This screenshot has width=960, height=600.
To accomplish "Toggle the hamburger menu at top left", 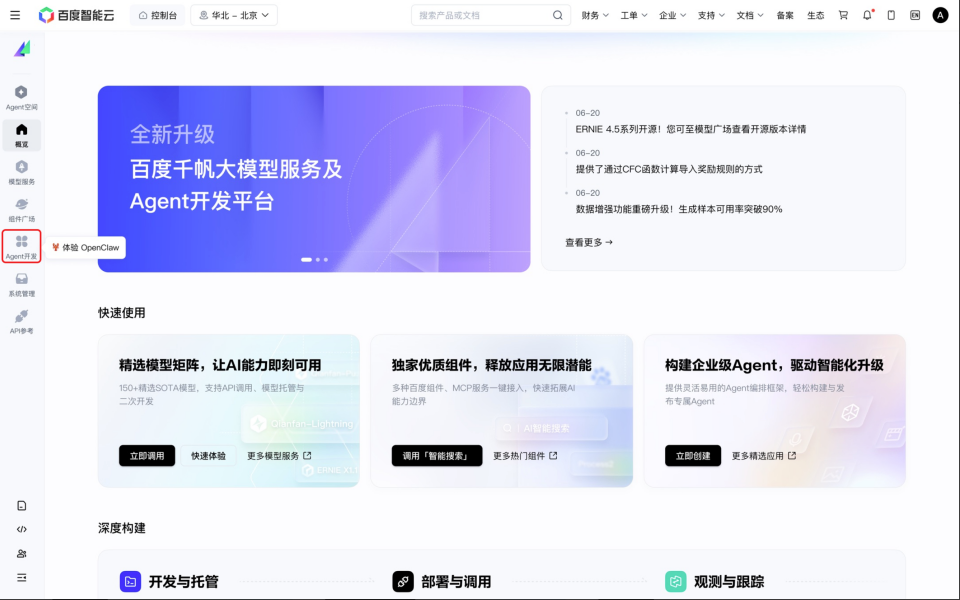I will point(15,15).
